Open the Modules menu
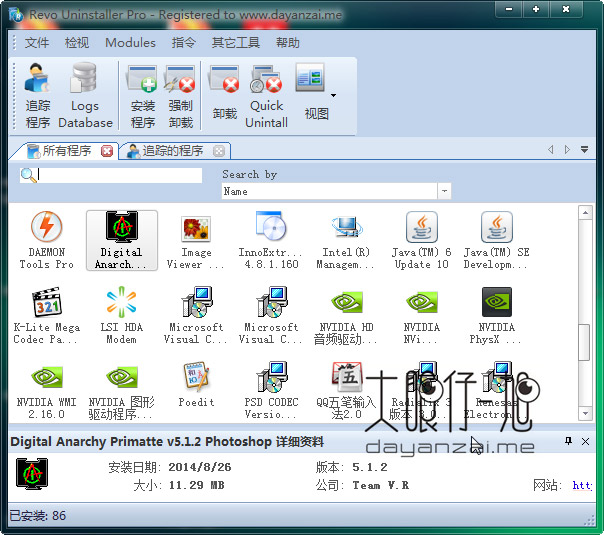This screenshot has width=604, height=535. click(x=130, y=42)
